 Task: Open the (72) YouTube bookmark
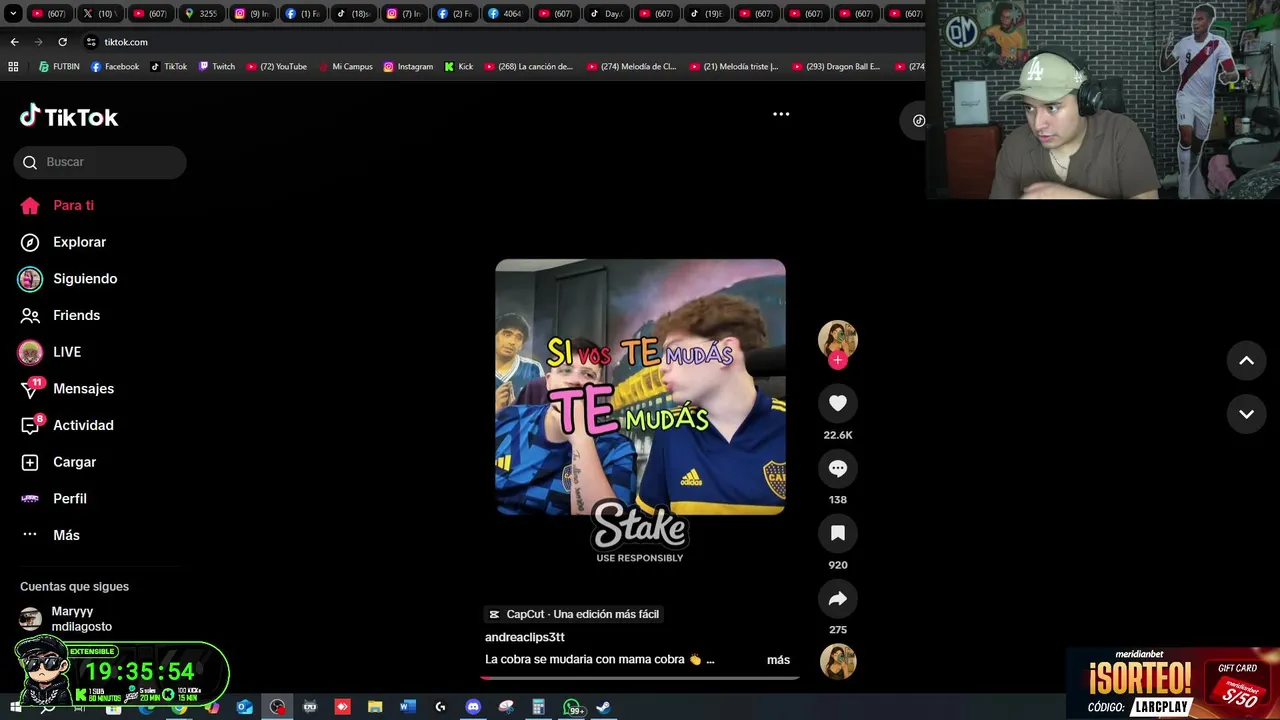point(277,67)
